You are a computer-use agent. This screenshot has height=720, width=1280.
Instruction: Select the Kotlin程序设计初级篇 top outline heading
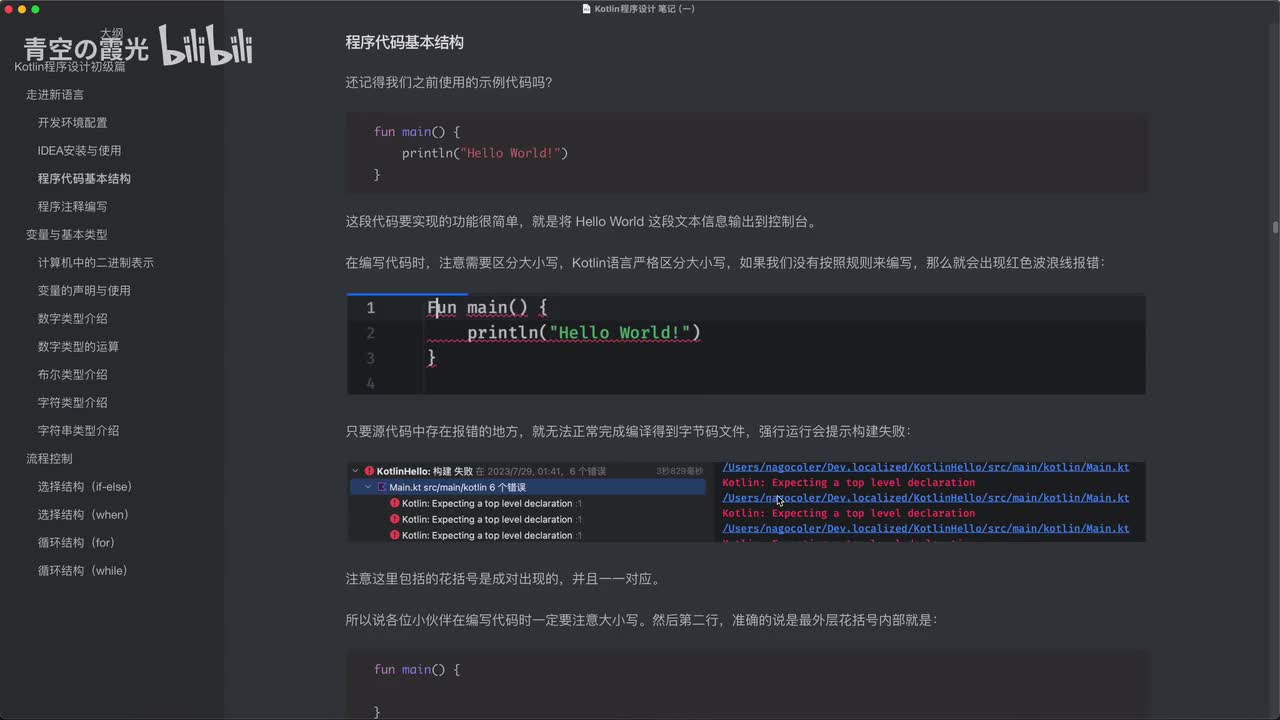coord(70,67)
